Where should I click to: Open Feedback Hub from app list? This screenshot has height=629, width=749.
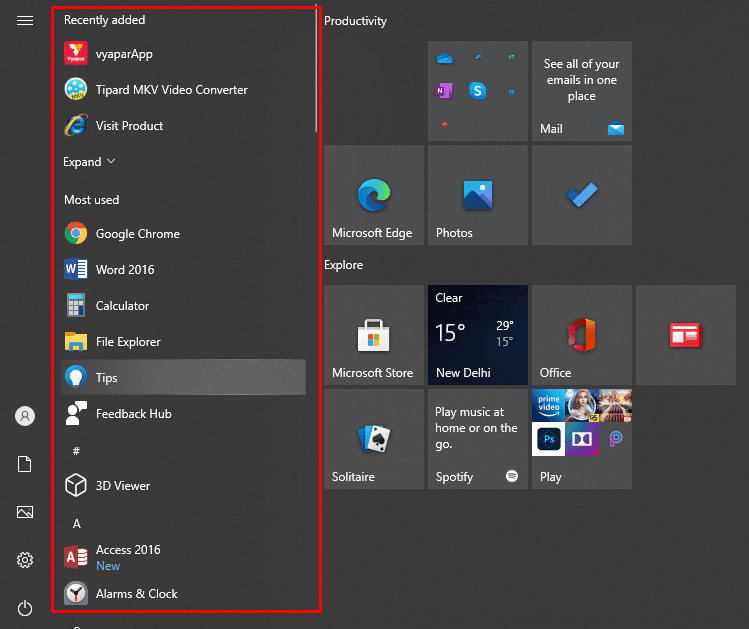click(x=183, y=414)
